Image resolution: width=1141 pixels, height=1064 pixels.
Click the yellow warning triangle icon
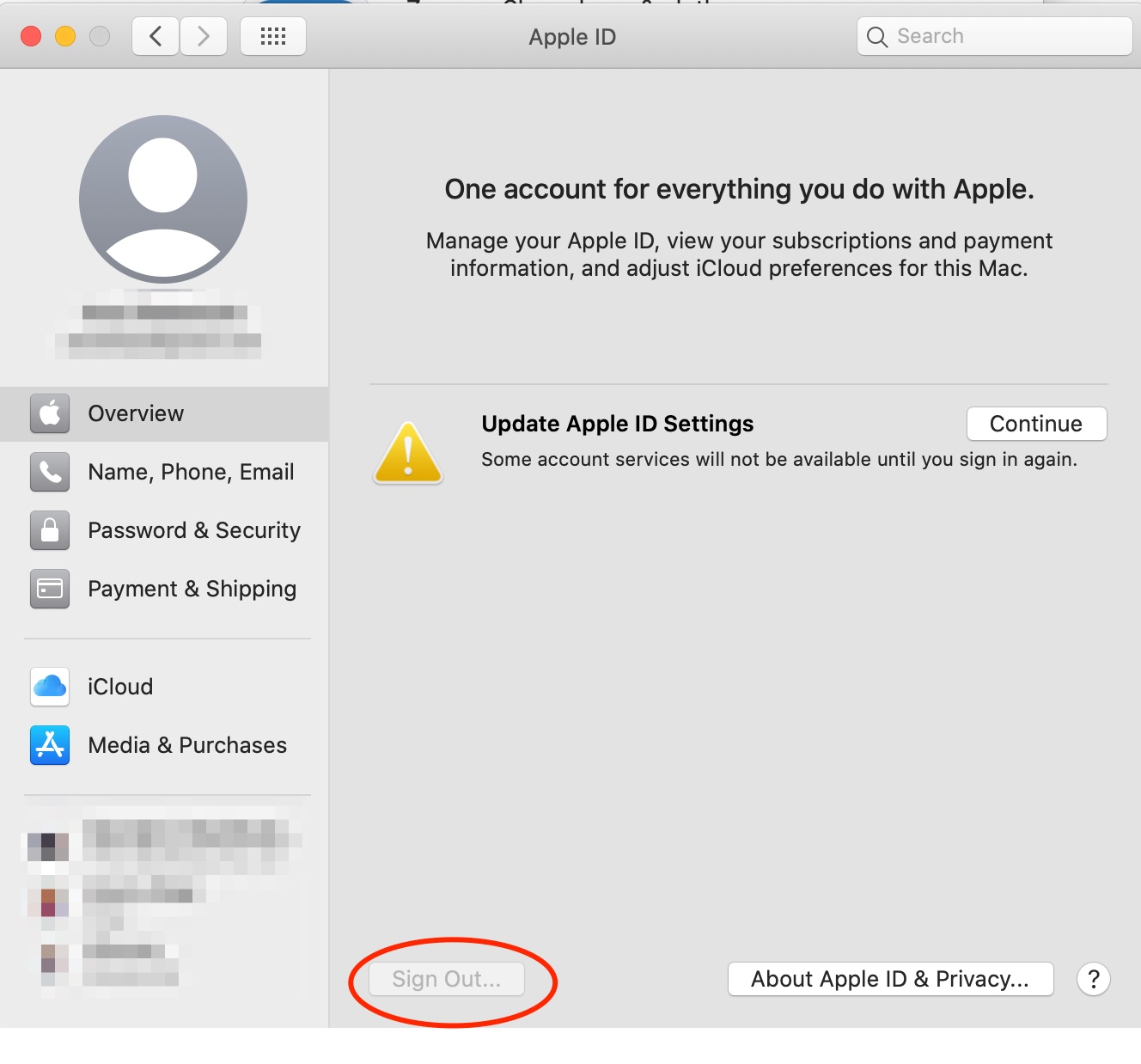[408, 452]
